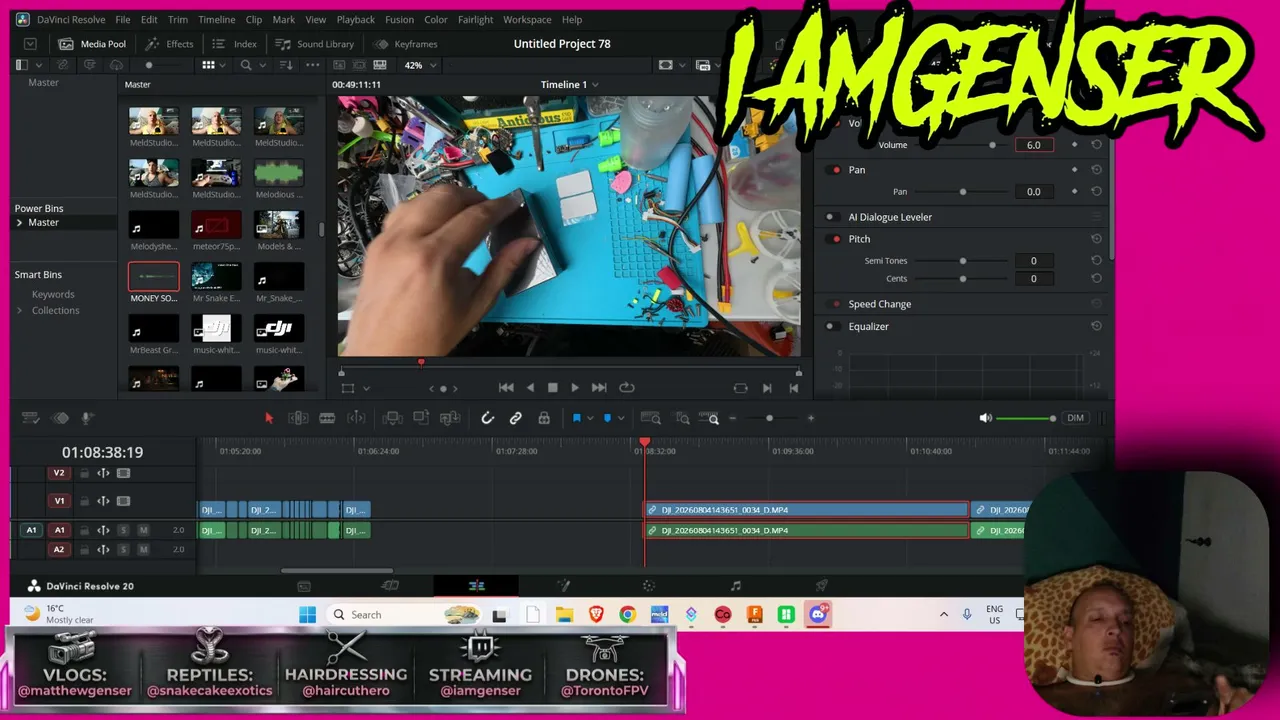The image size is (1280, 720).
Task: Open the File menu
Action: 123,20
